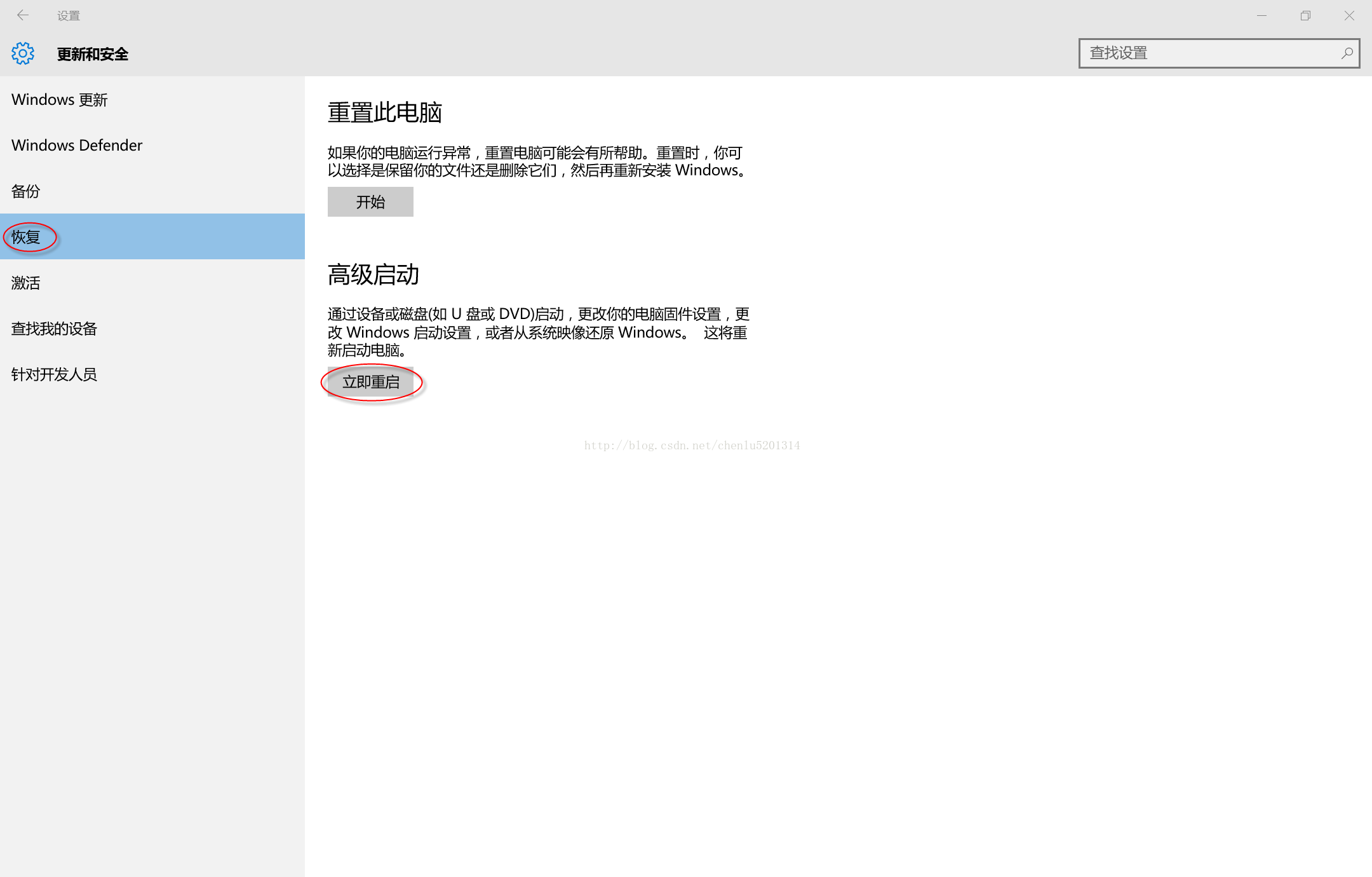The height and width of the screenshot is (877, 1372).
Task: Click the 开始 reset button
Action: click(370, 202)
